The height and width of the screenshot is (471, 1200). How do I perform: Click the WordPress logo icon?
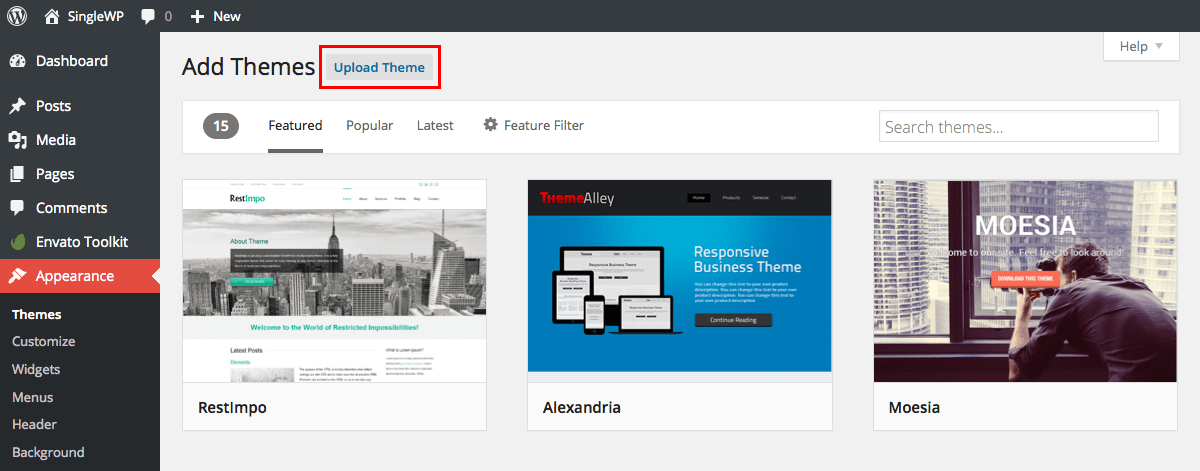click(18, 16)
